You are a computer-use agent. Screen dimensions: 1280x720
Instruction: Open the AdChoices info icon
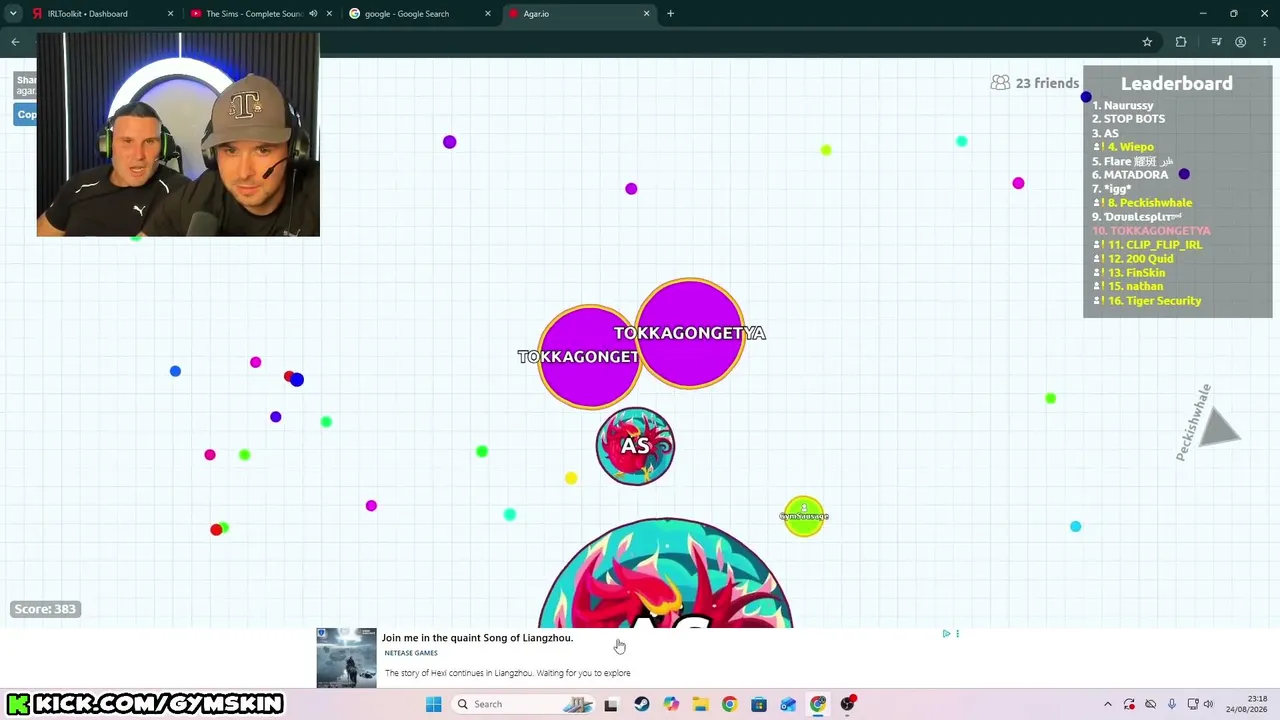(x=946, y=634)
